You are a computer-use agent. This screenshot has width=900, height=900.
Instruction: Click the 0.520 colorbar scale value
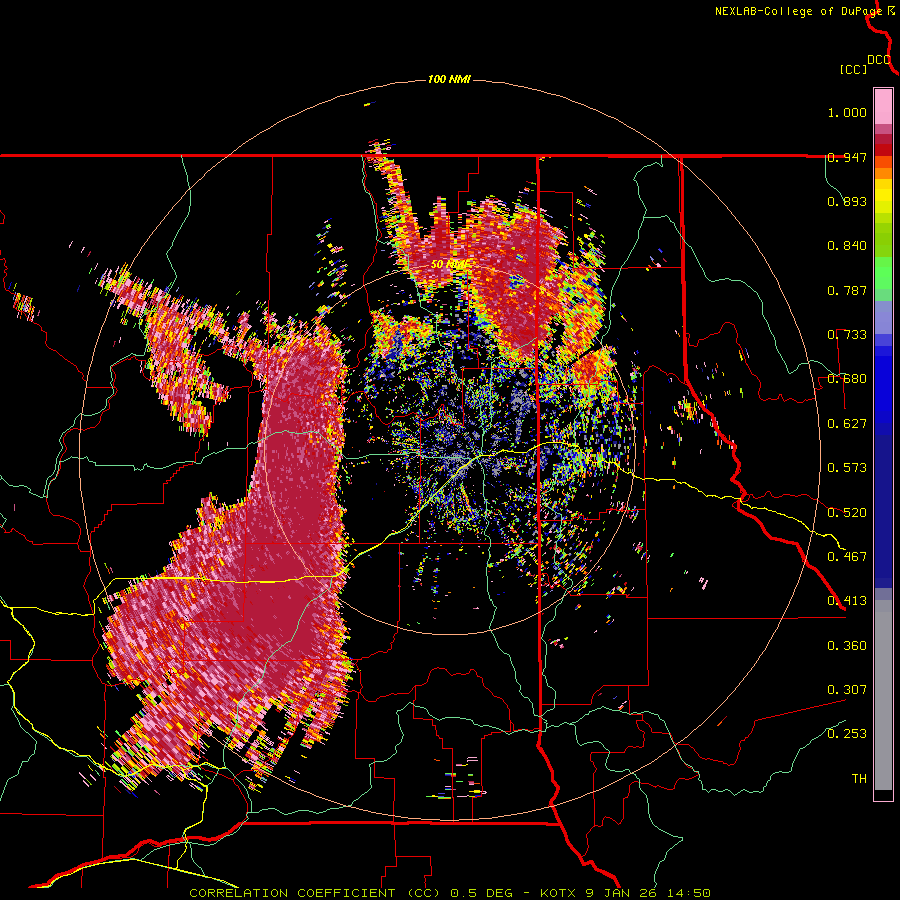pyautogui.click(x=847, y=513)
